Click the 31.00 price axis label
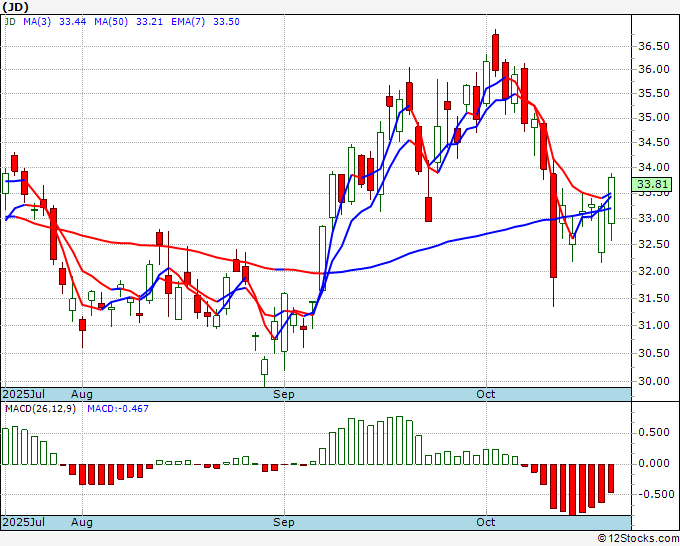This screenshot has height=546, width=680. (653, 326)
